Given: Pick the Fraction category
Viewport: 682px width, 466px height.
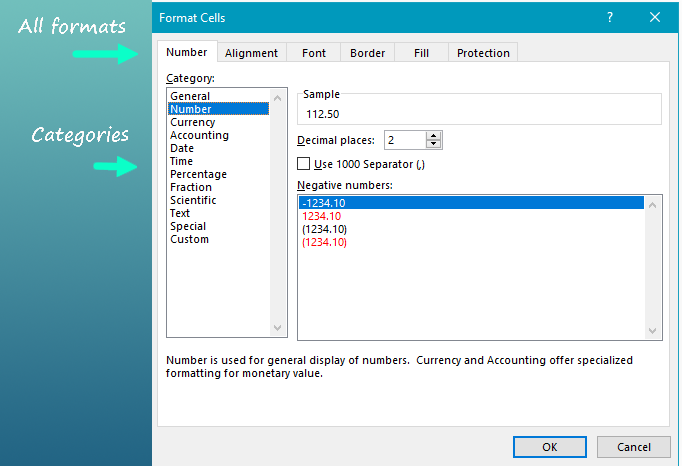Looking at the screenshot, I should [x=218, y=187].
